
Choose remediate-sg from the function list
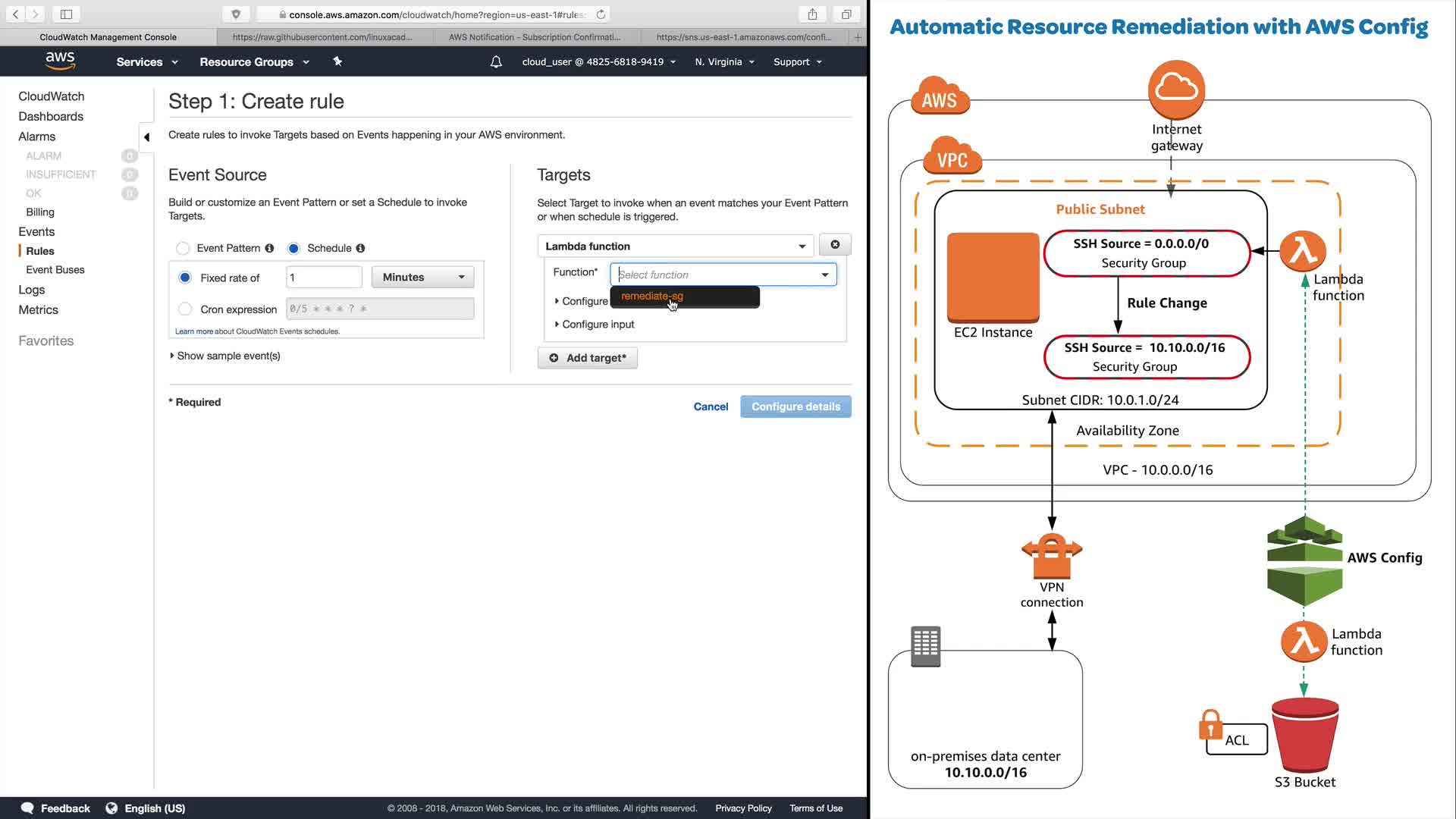tap(652, 296)
